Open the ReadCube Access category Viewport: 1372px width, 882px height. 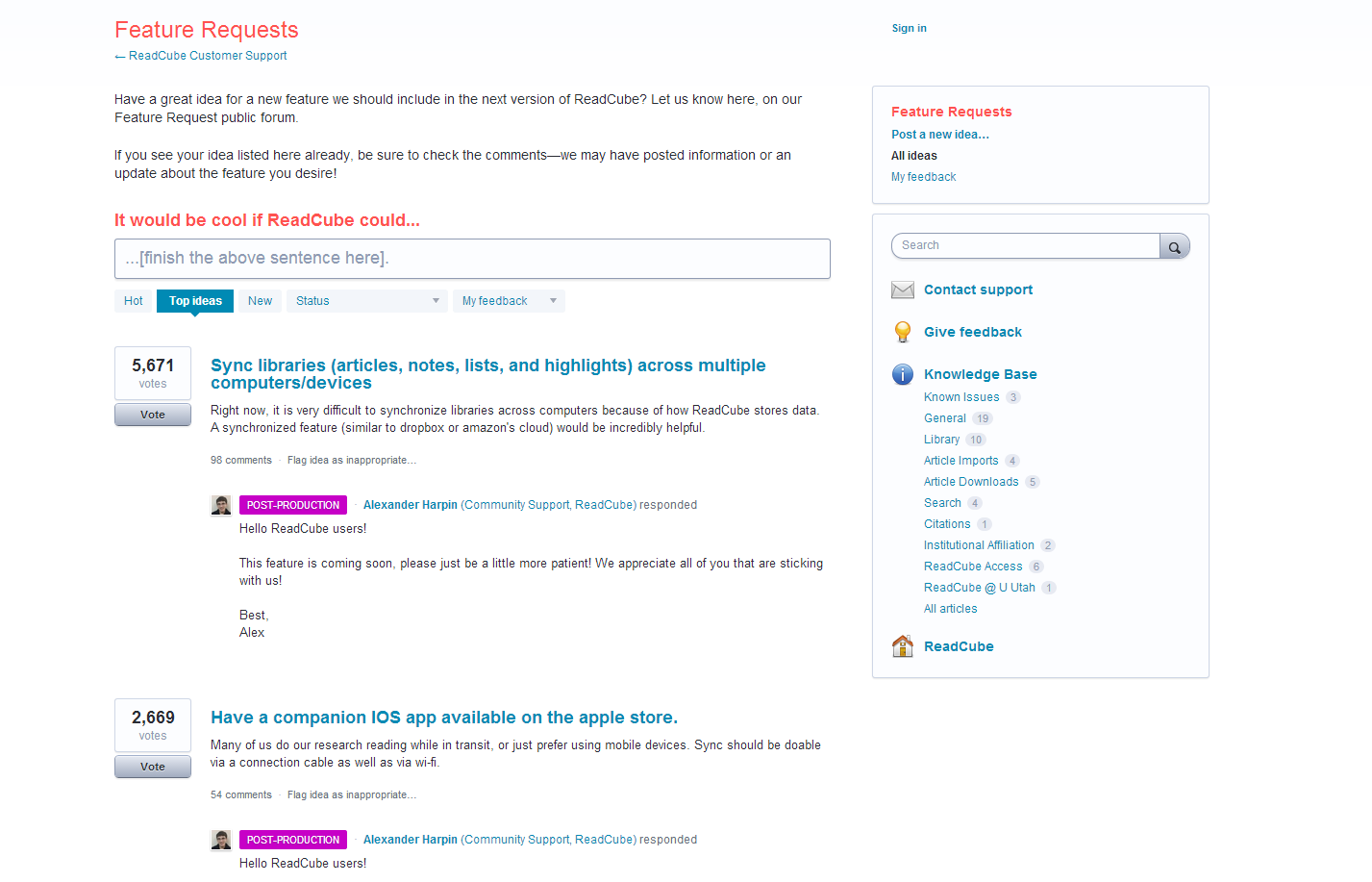click(x=973, y=567)
